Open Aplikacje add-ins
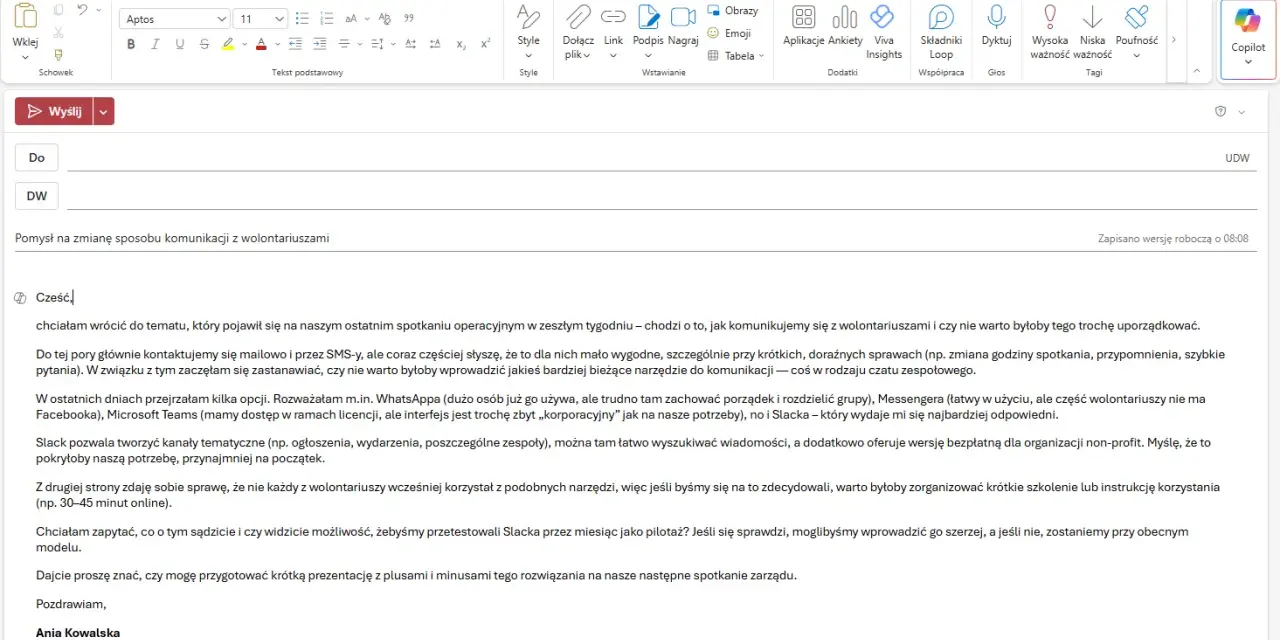The image size is (1280, 640). coord(803,25)
